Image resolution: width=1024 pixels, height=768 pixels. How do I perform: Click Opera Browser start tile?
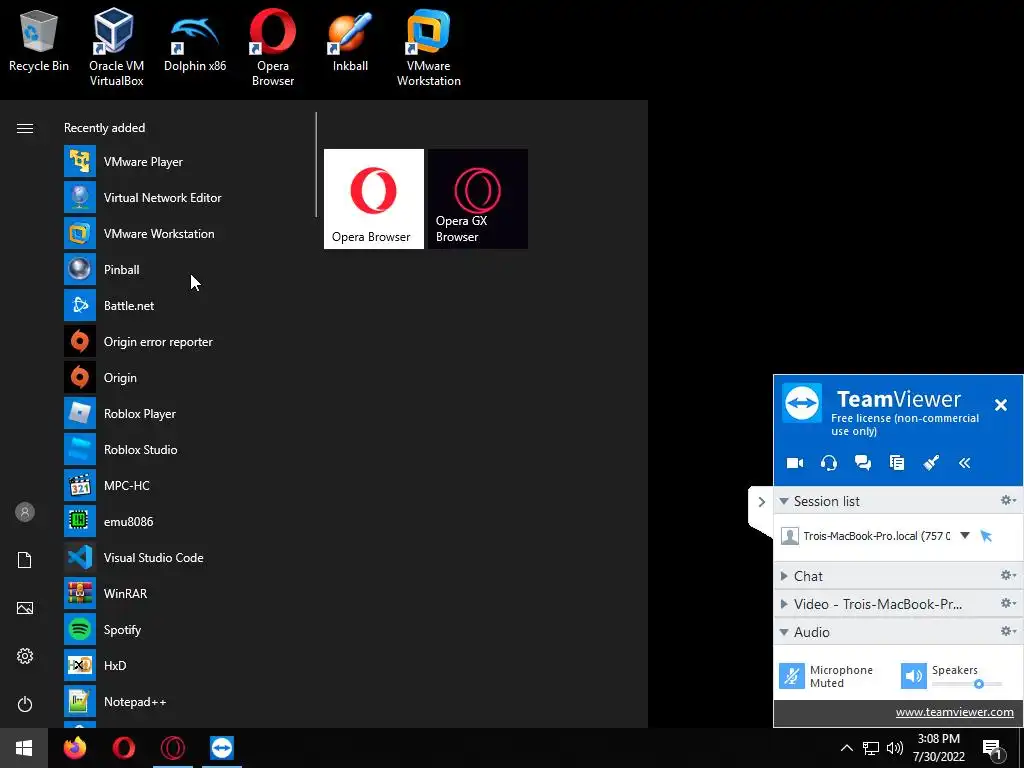[x=374, y=199]
